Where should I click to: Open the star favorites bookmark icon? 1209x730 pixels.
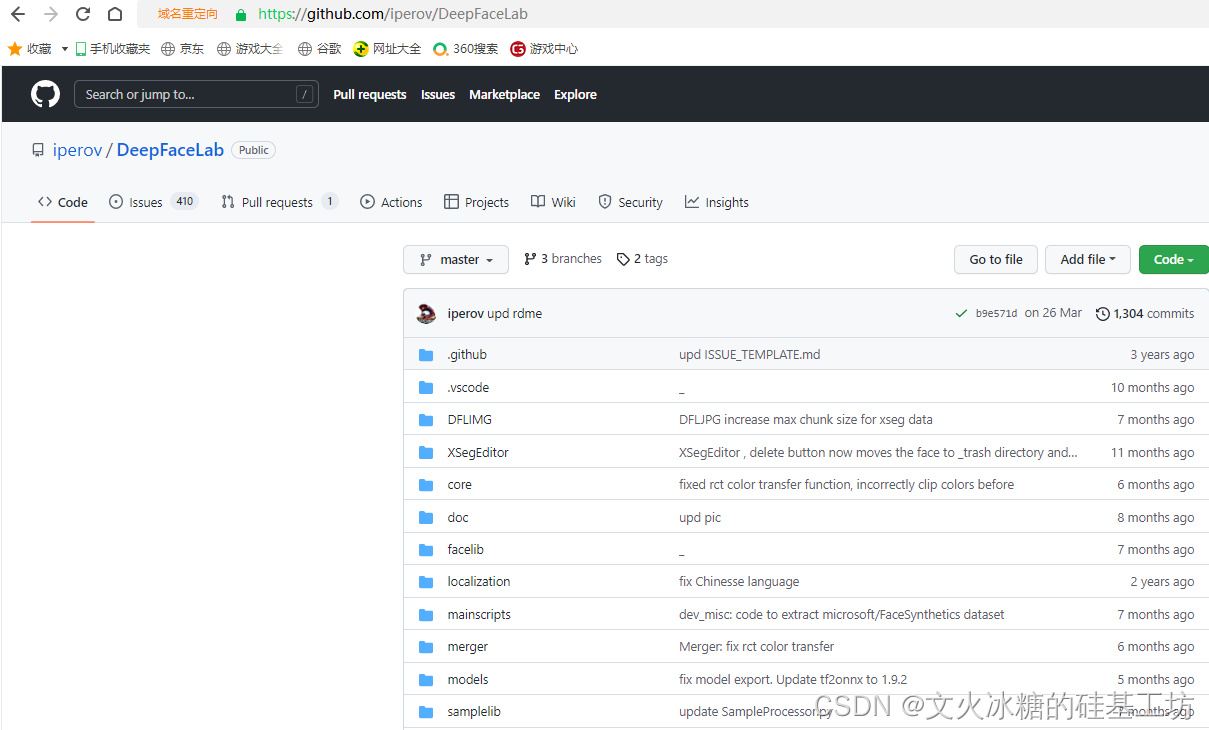pos(15,48)
